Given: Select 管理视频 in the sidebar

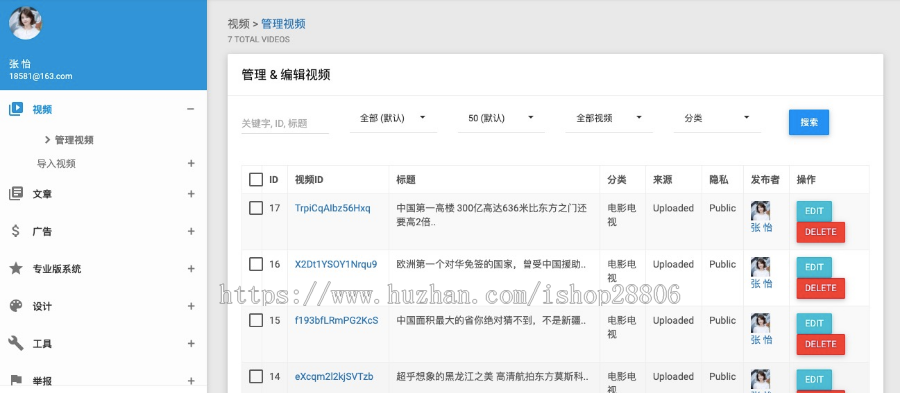Looking at the screenshot, I should [74, 140].
